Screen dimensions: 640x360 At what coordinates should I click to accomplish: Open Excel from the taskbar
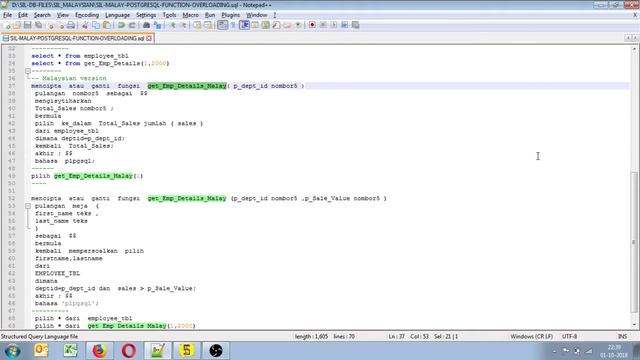coord(70,351)
